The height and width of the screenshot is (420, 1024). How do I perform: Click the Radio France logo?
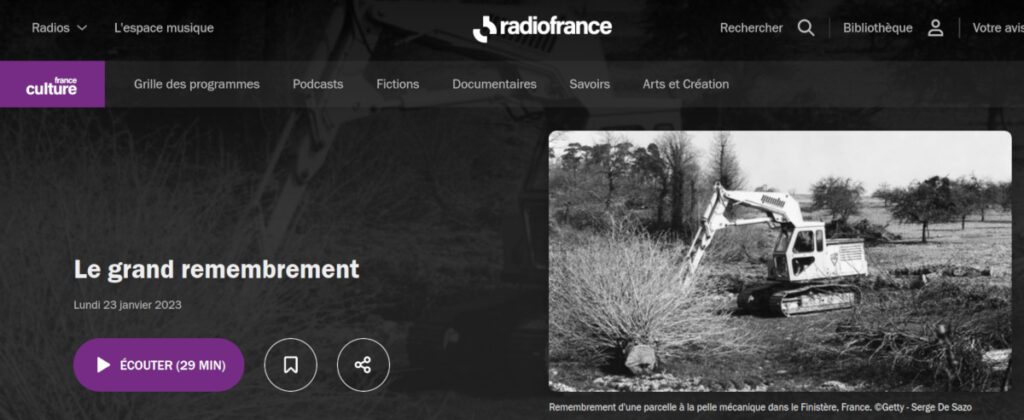coord(542,28)
